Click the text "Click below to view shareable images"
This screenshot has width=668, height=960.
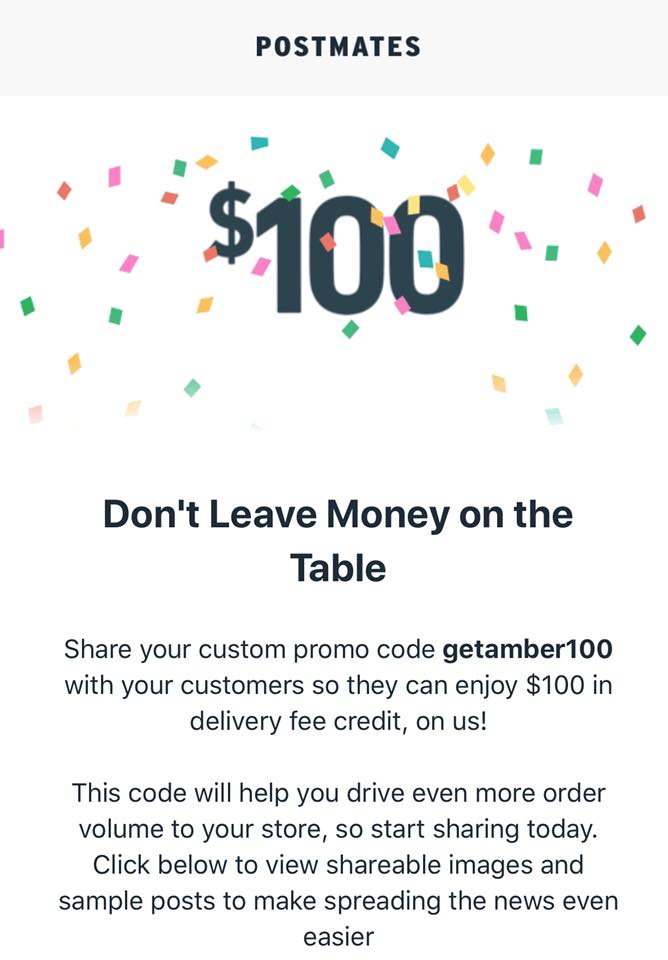(x=338, y=863)
